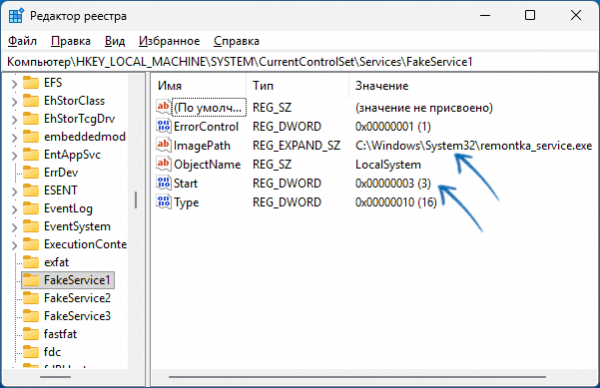This screenshot has width=600, height=388.
Task: Click the EventLog folder icon
Action: tap(31, 209)
